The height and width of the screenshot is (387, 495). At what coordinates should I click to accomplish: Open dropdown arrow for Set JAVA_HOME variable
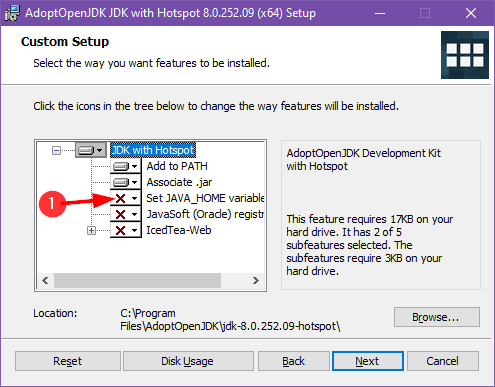tap(134, 198)
